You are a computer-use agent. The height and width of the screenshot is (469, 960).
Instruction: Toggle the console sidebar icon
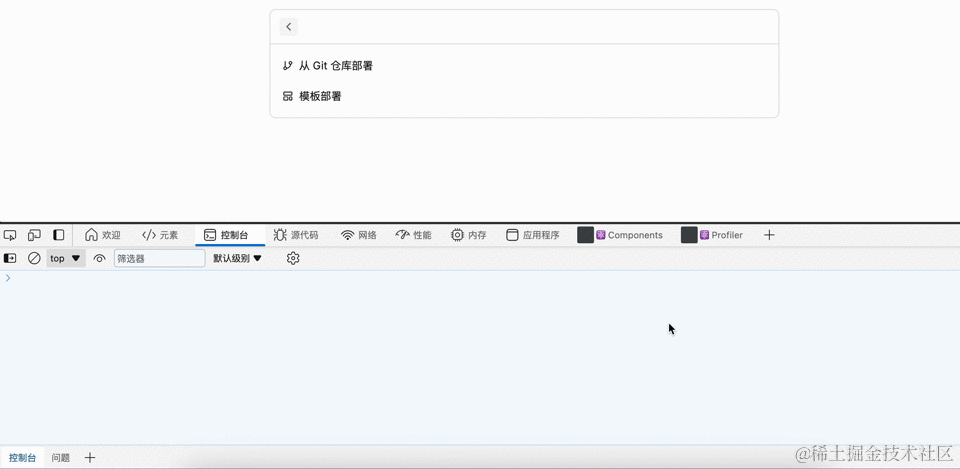[x=10, y=258]
